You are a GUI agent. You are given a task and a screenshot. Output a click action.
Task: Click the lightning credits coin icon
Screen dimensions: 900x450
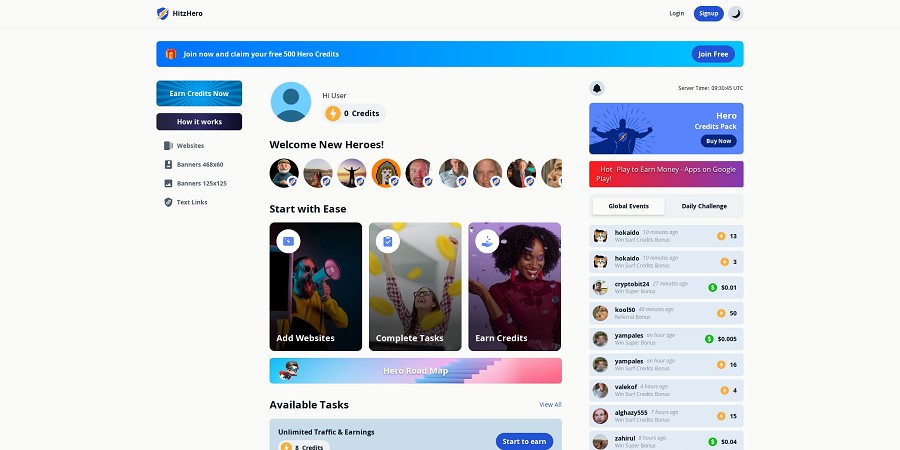[x=333, y=114]
